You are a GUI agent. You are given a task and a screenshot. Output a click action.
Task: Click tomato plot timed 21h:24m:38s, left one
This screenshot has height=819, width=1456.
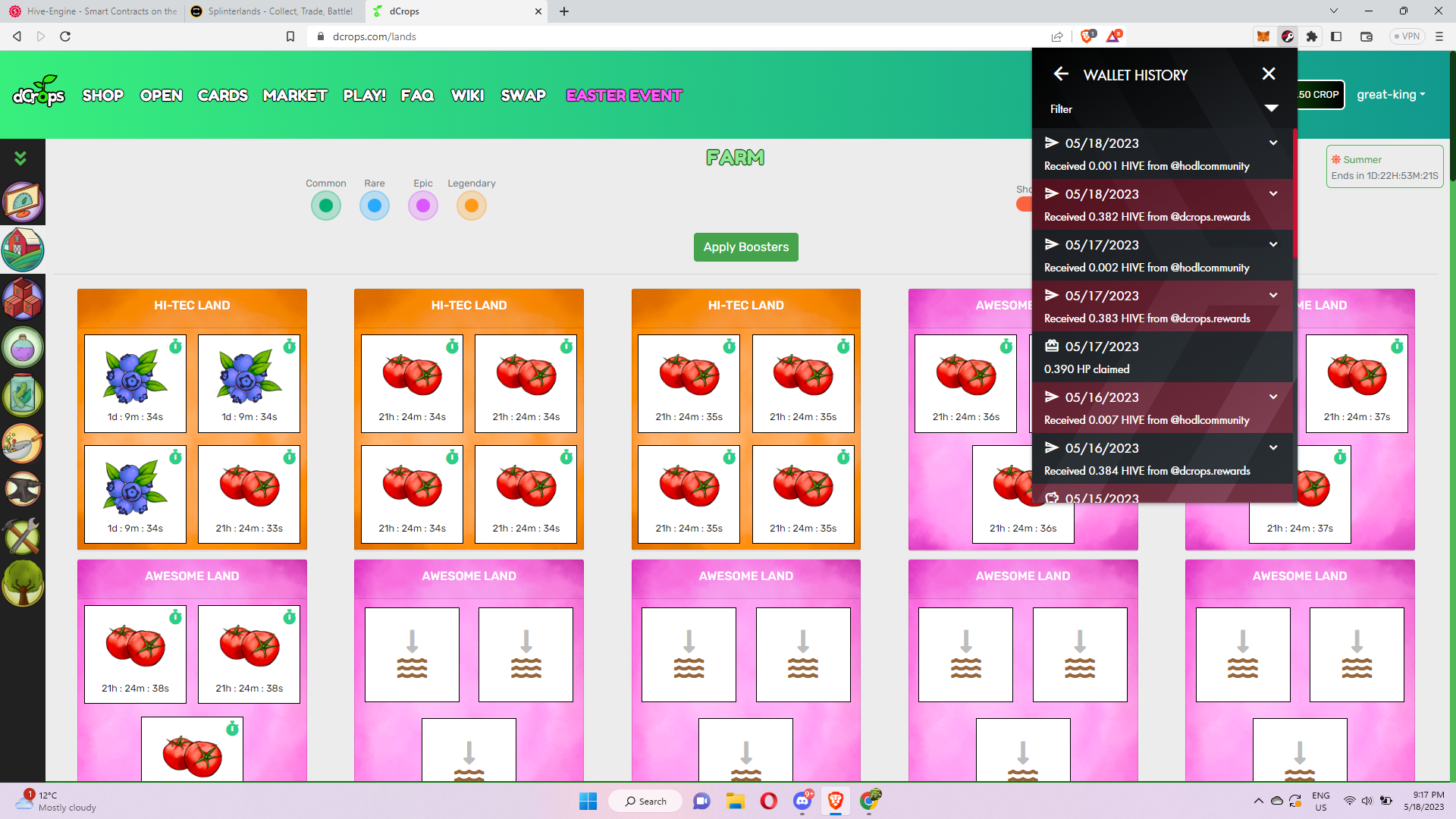pos(135,654)
